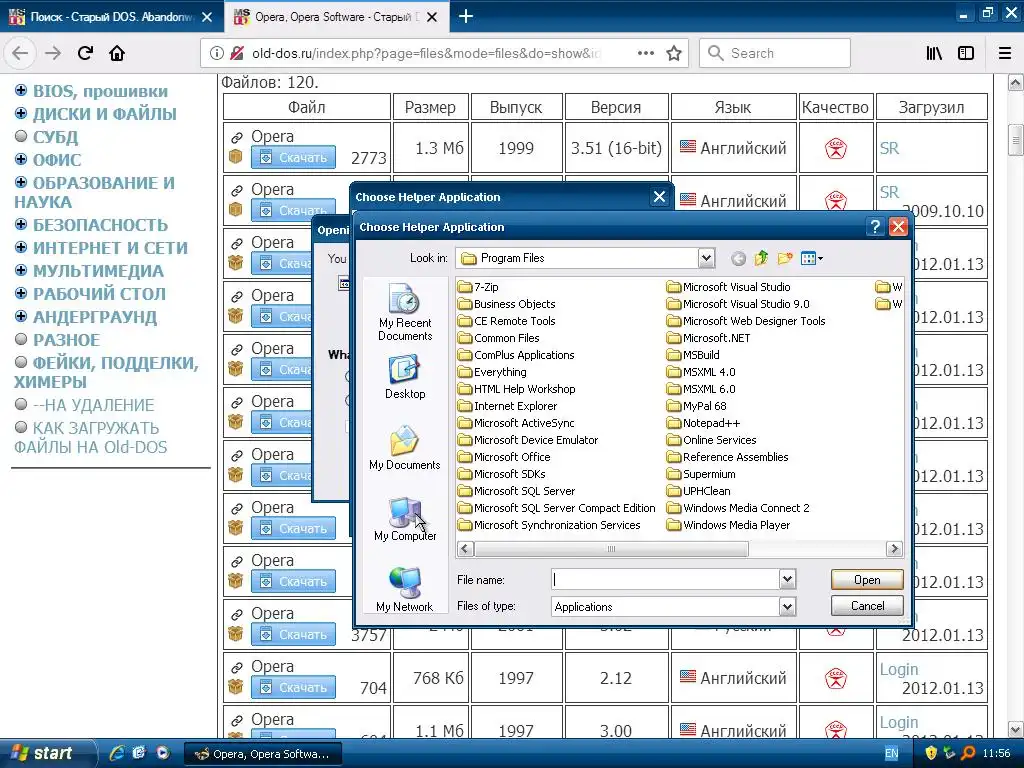
Task: Click the file list horizontal scrollbar thumb
Action: pos(611,549)
